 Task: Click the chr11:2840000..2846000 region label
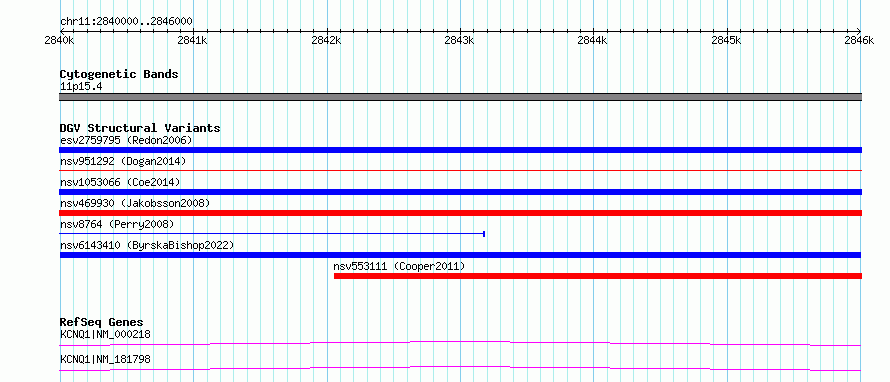click(x=126, y=22)
